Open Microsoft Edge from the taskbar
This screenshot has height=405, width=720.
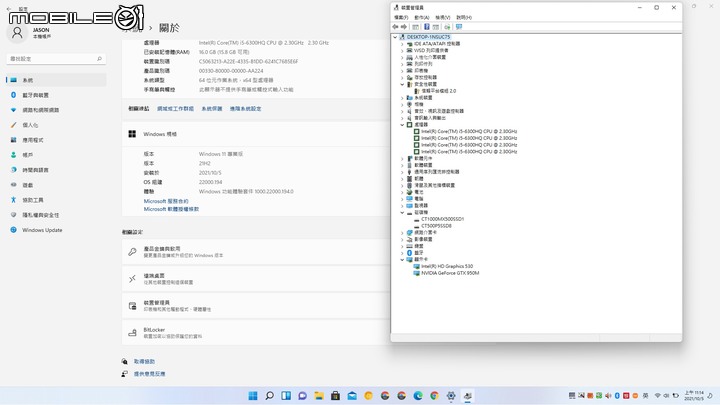418,396
